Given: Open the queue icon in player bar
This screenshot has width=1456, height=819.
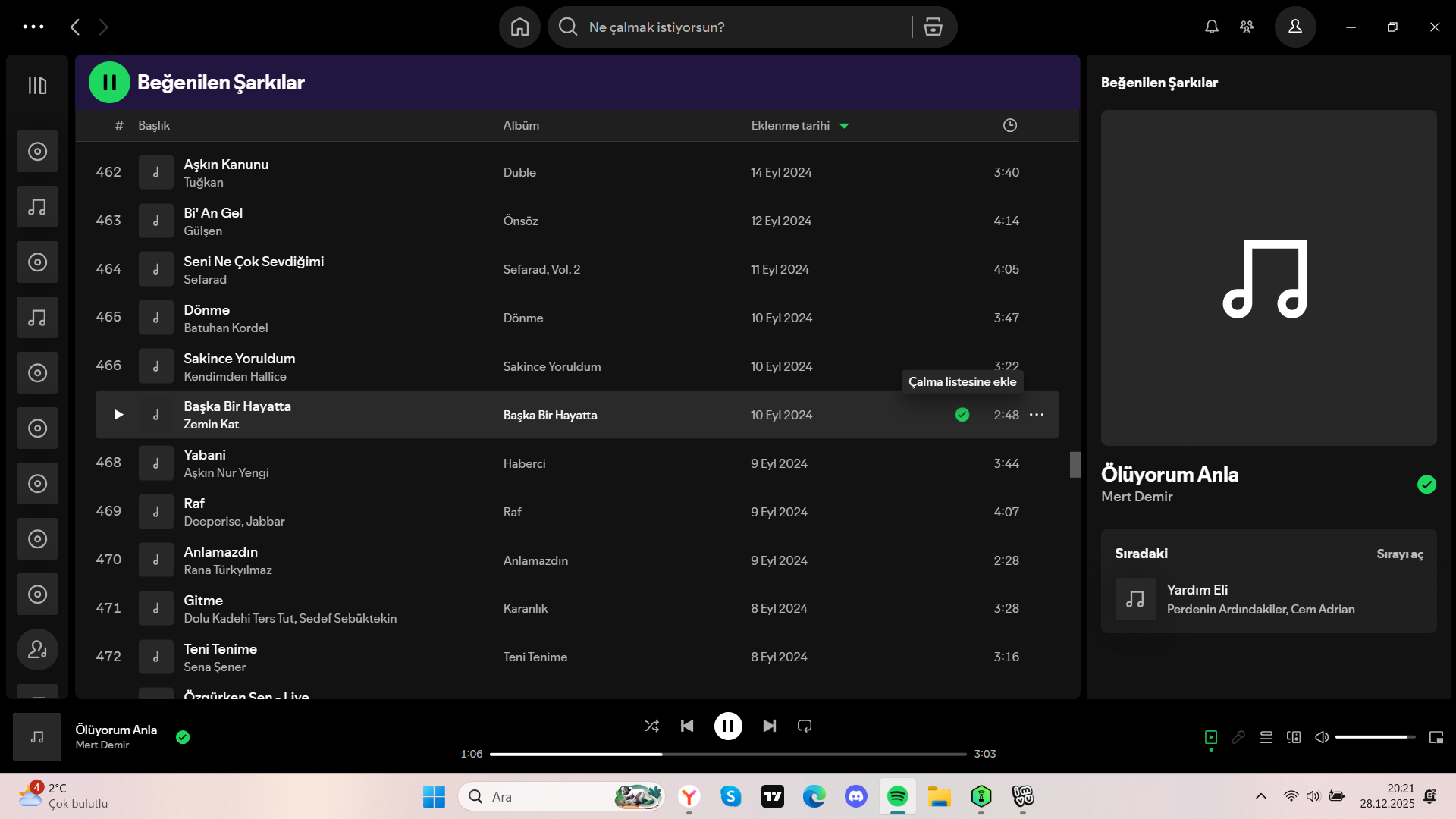Looking at the screenshot, I should (1266, 737).
